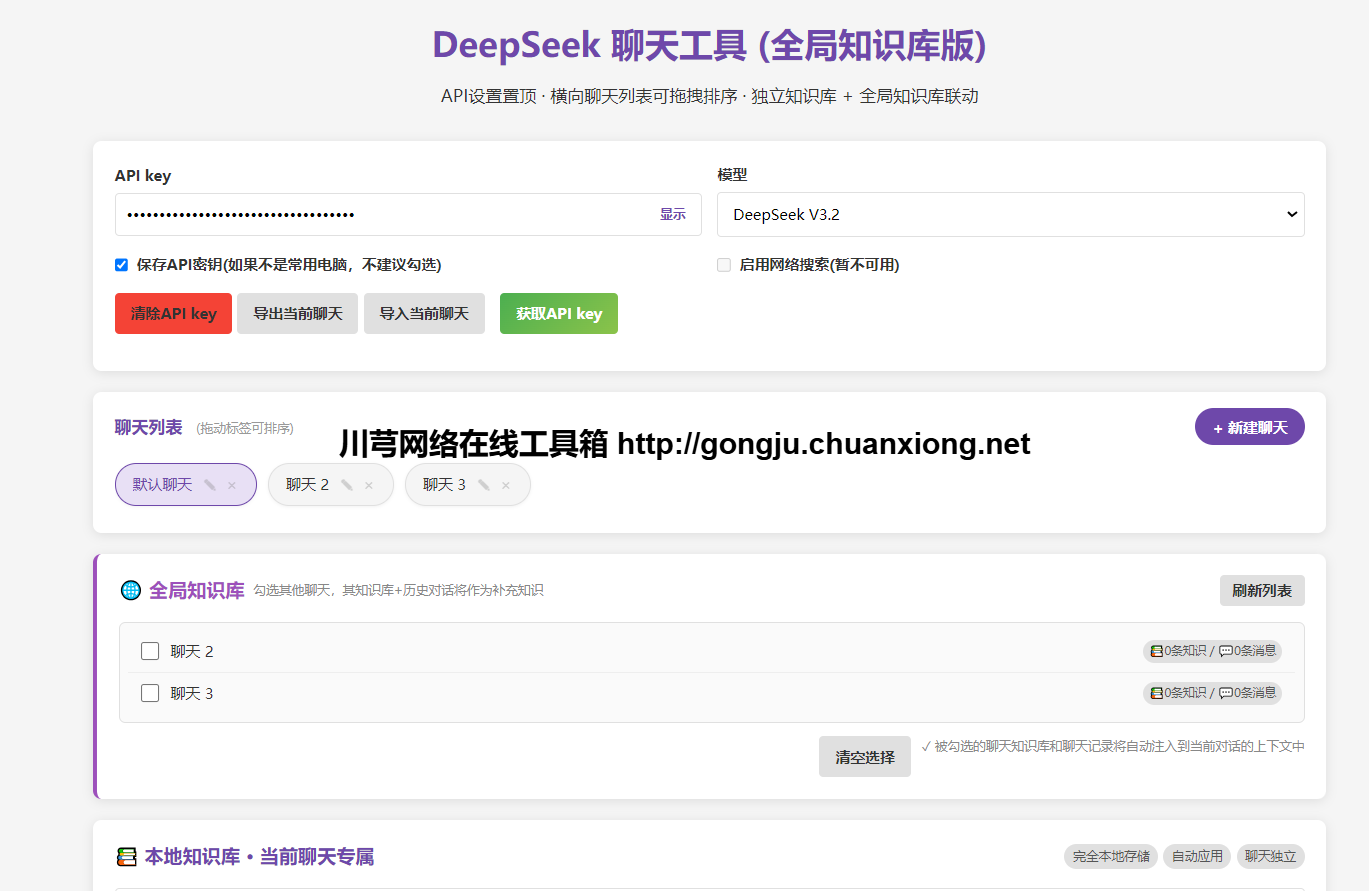1369x891 pixels.
Task: Switch to the 默认聊天 chat tab
Action: (186, 485)
